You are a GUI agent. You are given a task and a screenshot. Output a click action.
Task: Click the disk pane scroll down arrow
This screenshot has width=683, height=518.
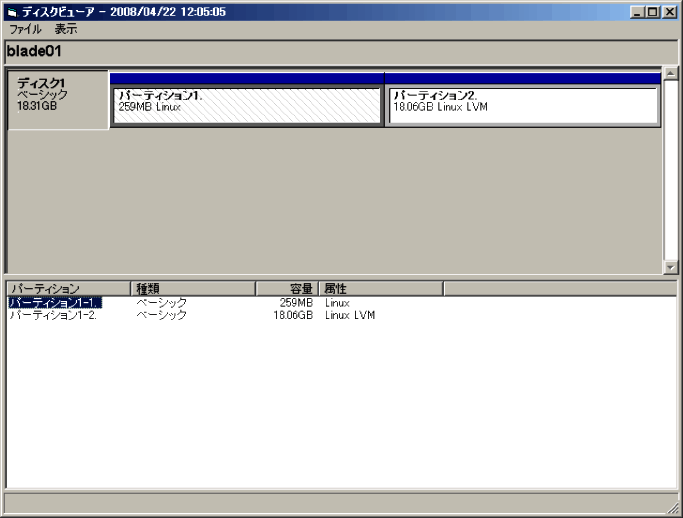[670, 267]
